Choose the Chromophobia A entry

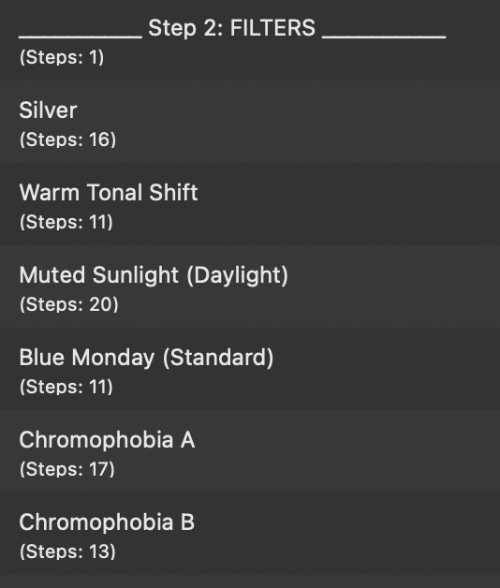[x=250, y=452]
